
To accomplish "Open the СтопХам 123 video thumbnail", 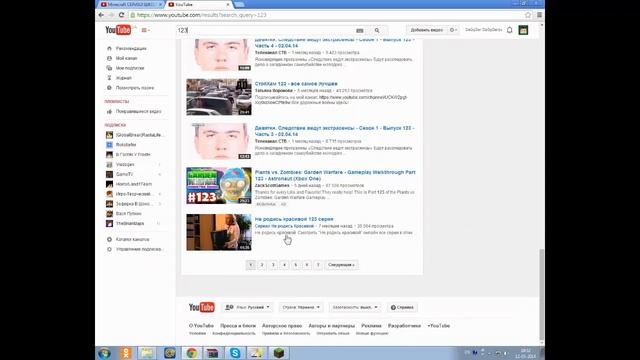I will (x=219, y=97).
